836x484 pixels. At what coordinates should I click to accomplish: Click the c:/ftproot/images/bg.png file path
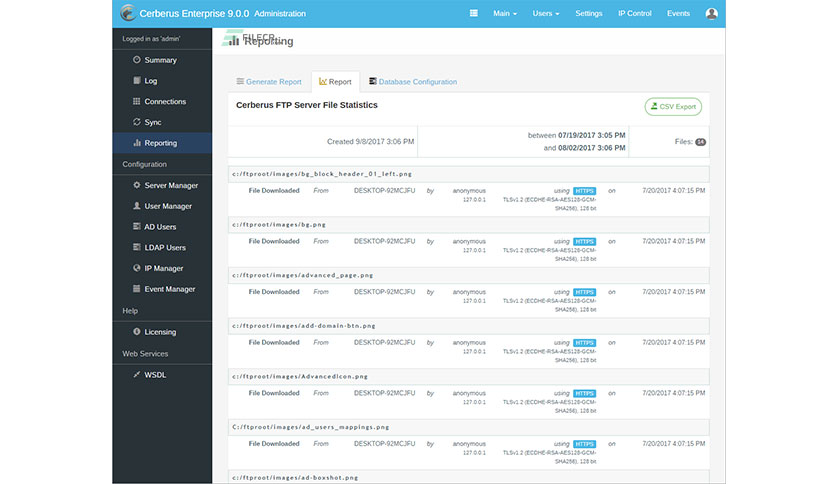tap(279, 224)
